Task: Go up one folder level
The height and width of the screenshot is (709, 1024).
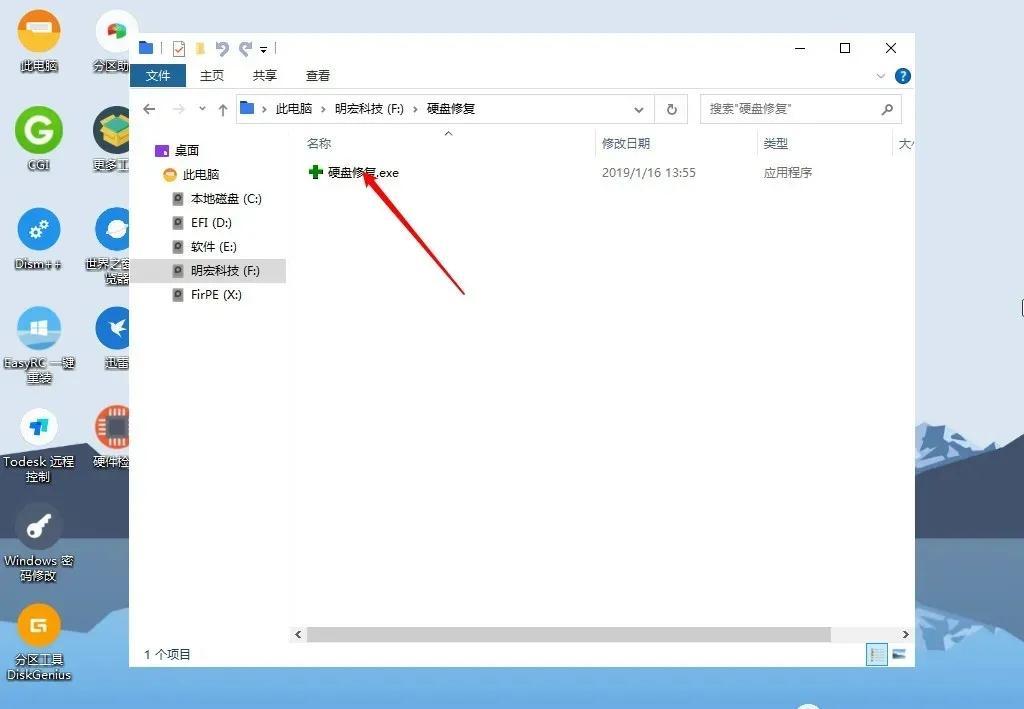Action: pyautogui.click(x=223, y=110)
